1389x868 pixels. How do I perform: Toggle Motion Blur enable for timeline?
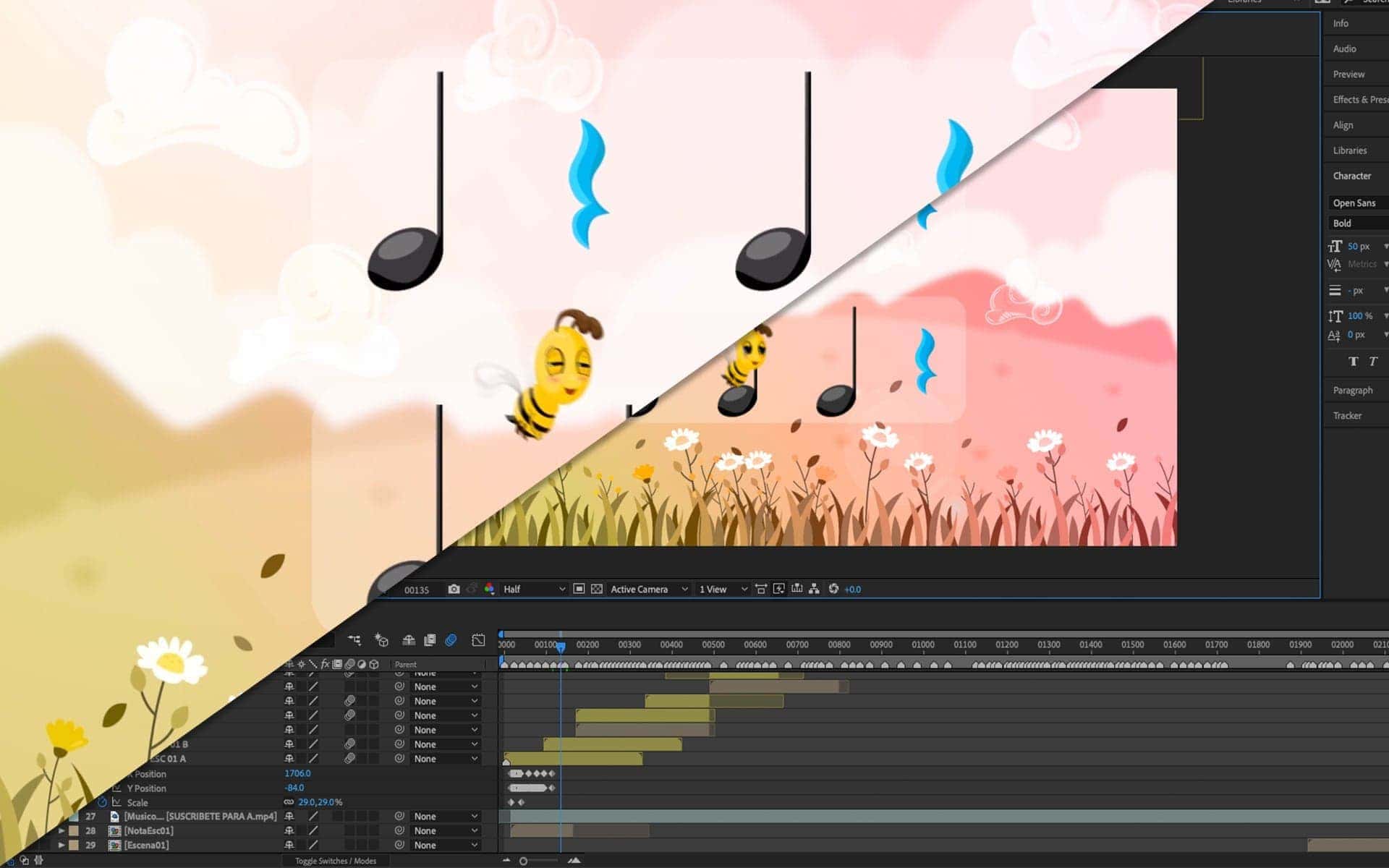click(451, 640)
